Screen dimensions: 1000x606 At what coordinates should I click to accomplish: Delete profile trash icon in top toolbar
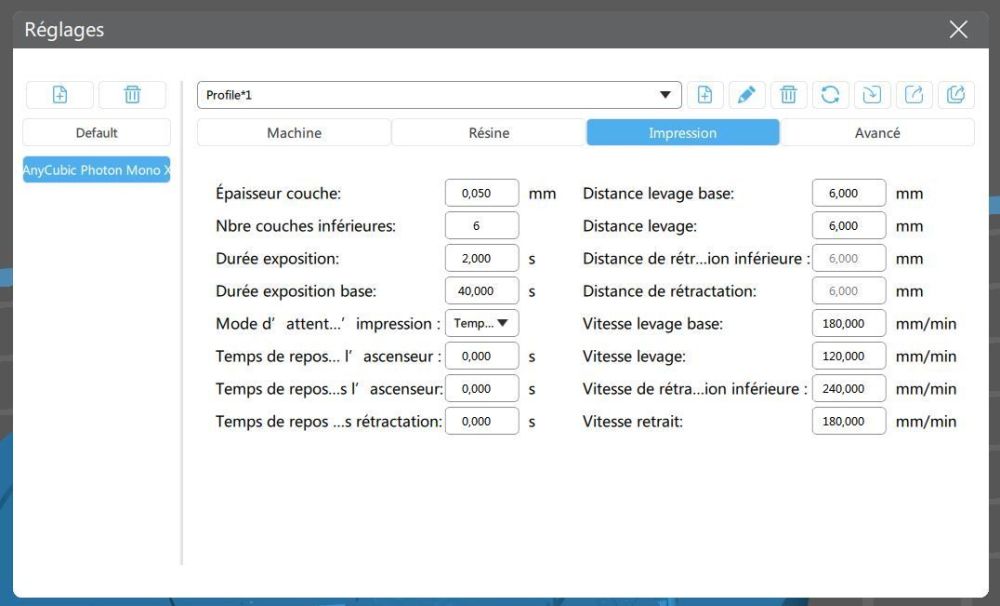coord(789,95)
